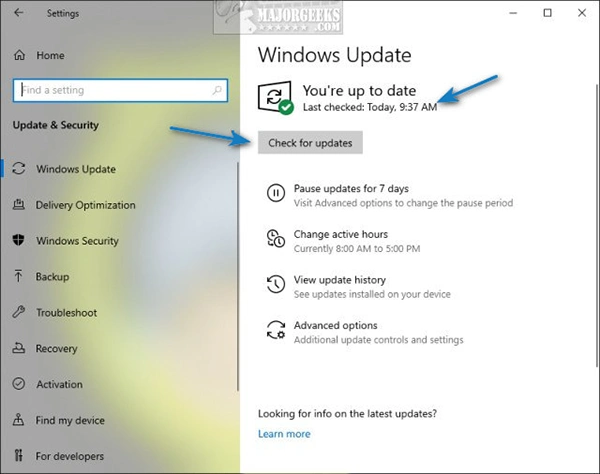Select Troubleshoot in the sidebar
This screenshot has height=474, width=600.
coord(67,313)
